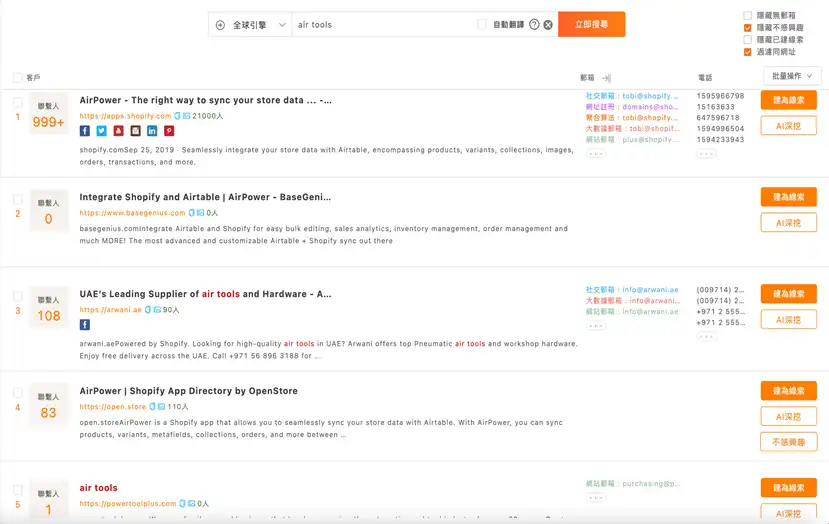Image resolution: width=829 pixels, height=524 pixels.
Task: Open title 'UAE's Leading Supplier of air tools'
Action: [206, 294]
